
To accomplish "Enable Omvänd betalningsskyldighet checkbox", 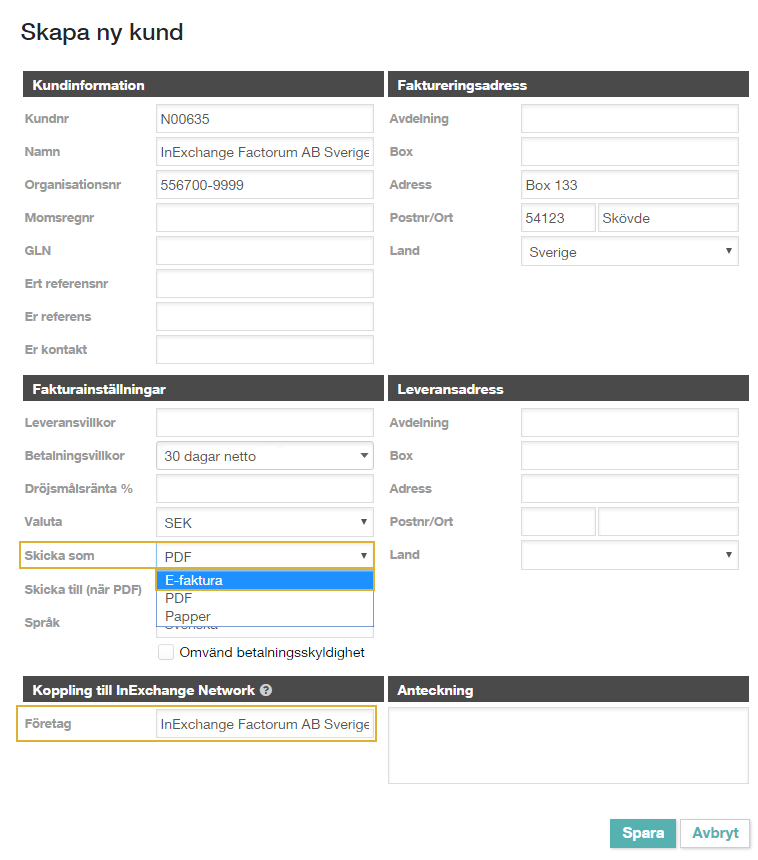I will pyautogui.click(x=167, y=652).
